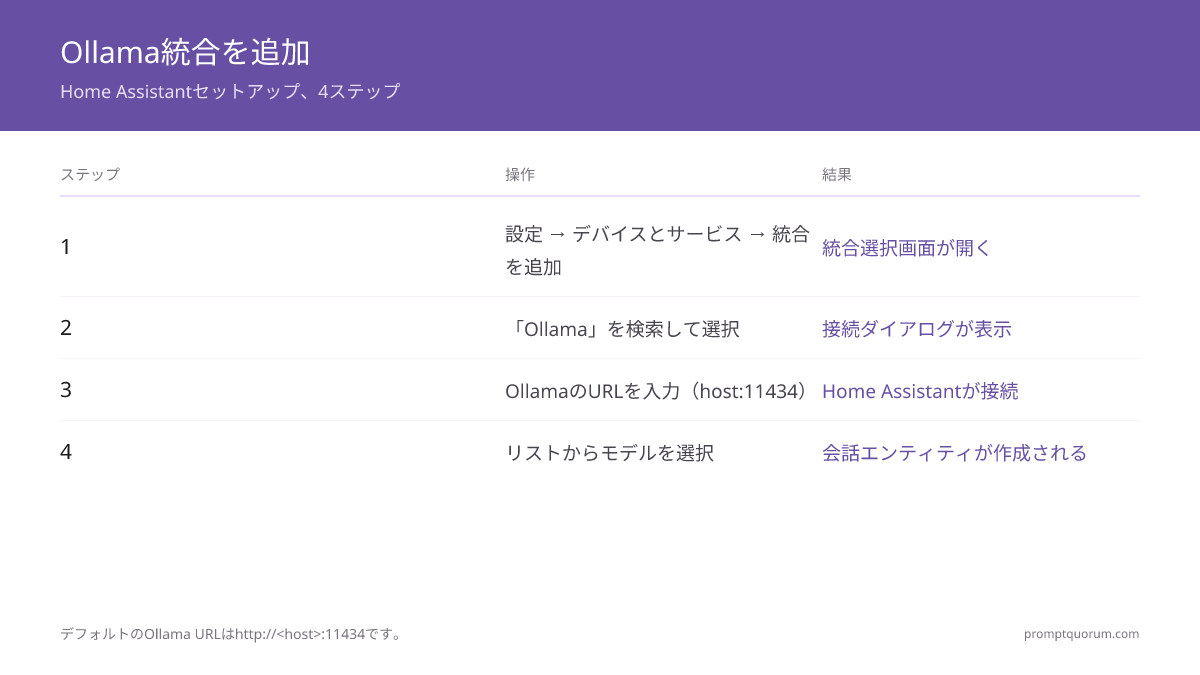The width and height of the screenshot is (1200, 675).
Task: Click the column header '結果'
Action: (837, 174)
